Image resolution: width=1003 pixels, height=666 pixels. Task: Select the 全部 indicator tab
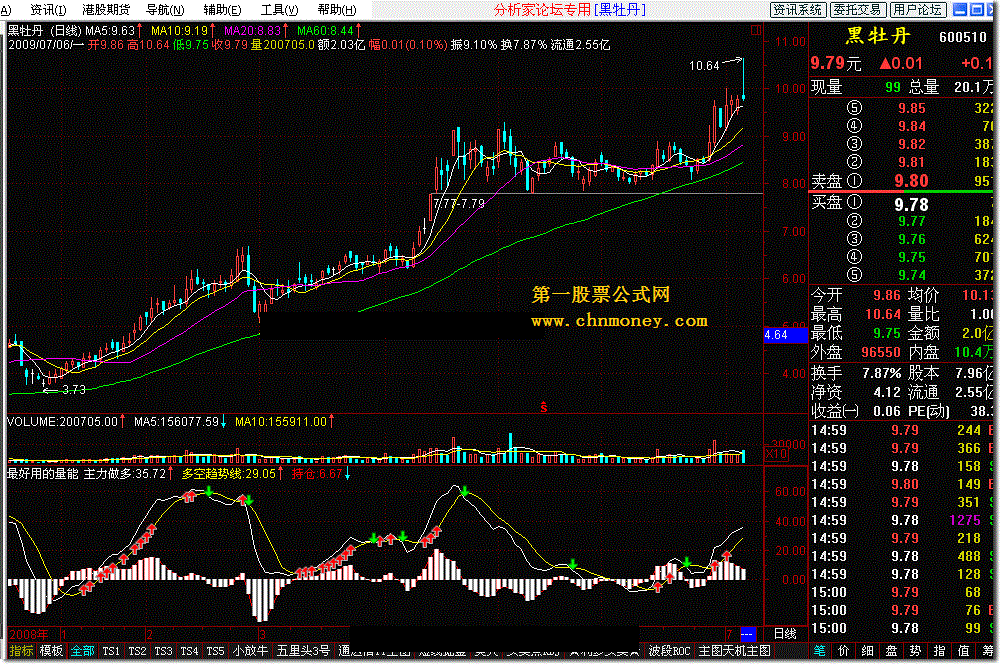click(83, 651)
